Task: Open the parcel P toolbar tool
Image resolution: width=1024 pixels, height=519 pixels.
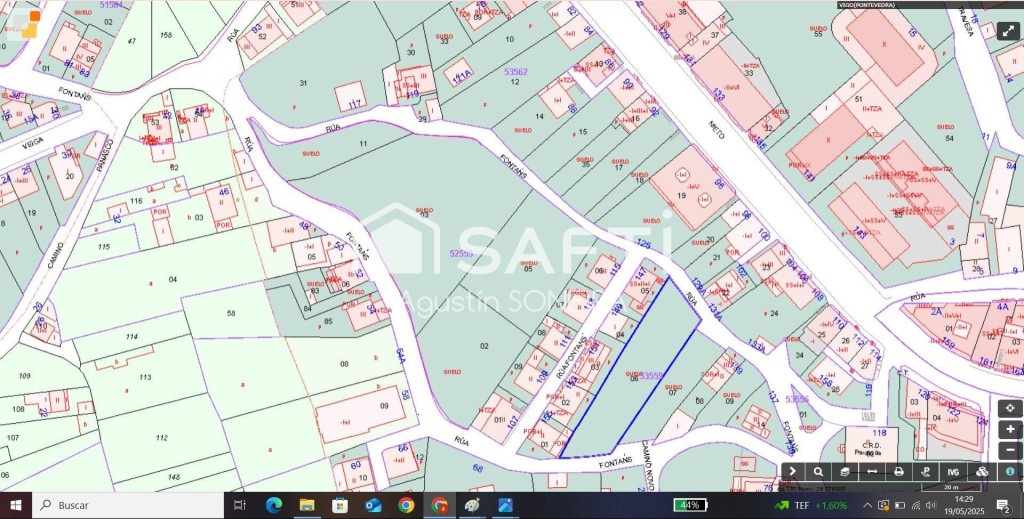Action: click(x=926, y=471)
